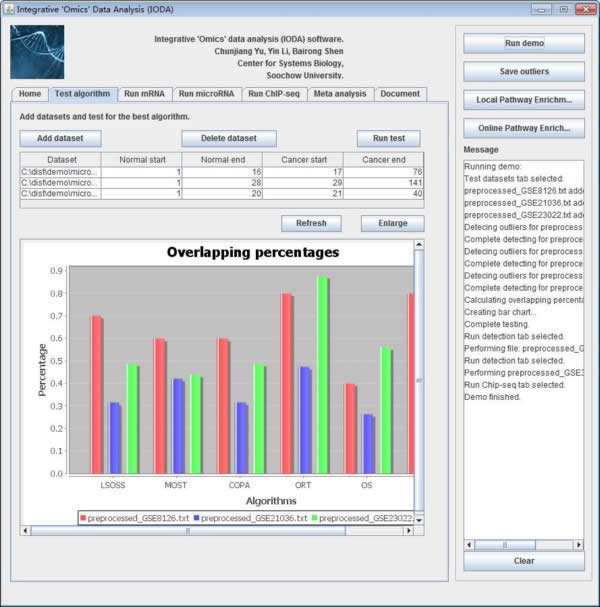Click chart horizontal scrollbar thumb
Image resolution: width=600 pixels, height=607 pixels.
pyautogui.click(x=188, y=530)
